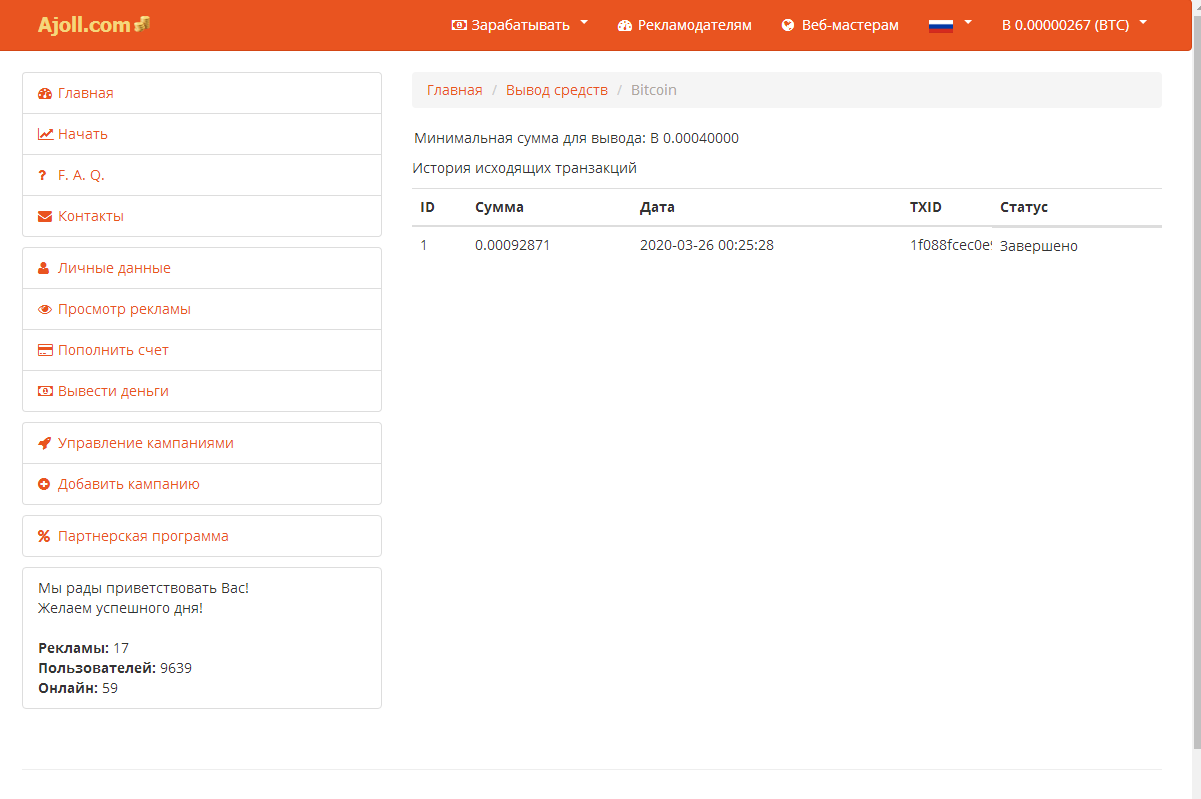The height and width of the screenshot is (799, 1201).
Task: Click the amount cell 0.00092871
Action: pos(513,245)
